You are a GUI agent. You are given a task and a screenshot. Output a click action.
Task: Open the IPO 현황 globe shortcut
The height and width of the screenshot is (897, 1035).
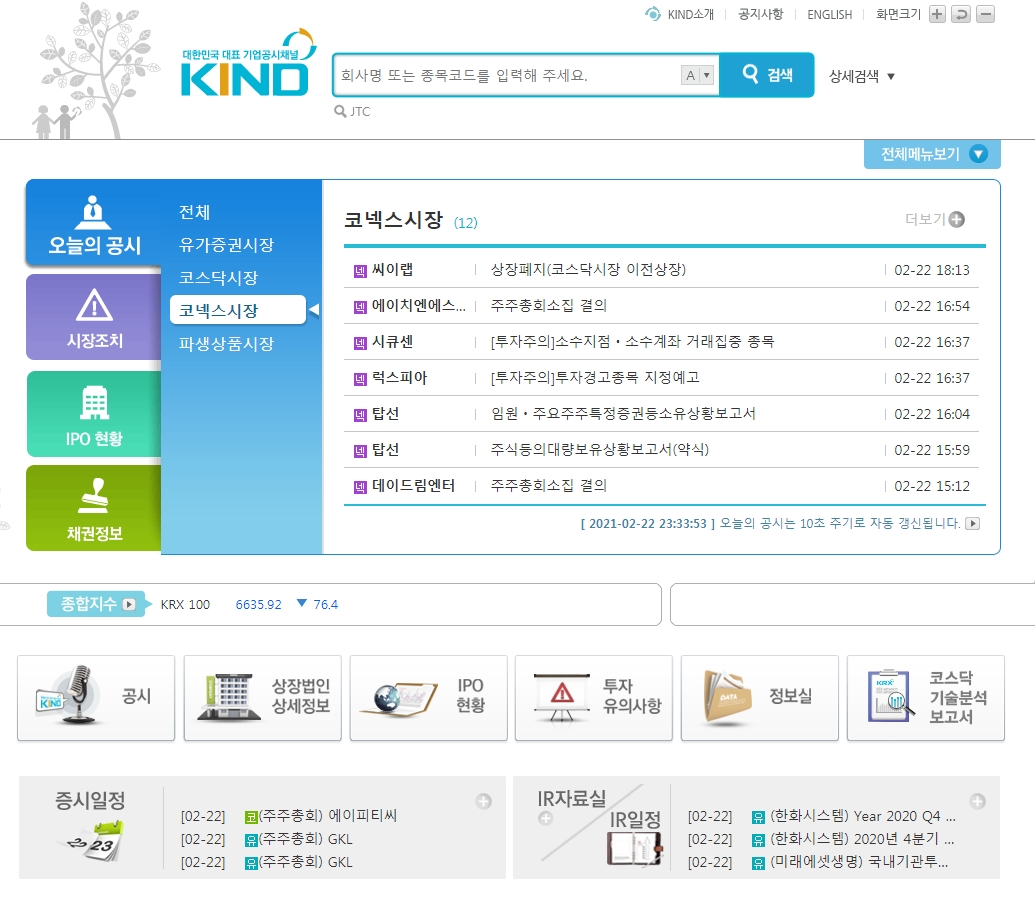coord(428,698)
